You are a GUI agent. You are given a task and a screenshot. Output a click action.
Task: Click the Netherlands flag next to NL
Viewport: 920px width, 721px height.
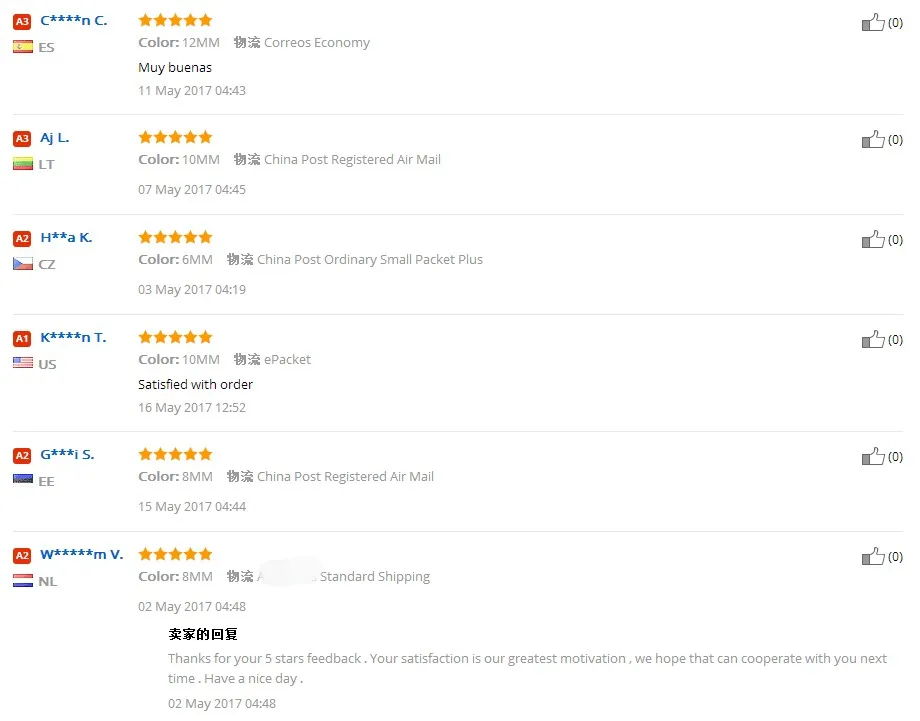23,581
